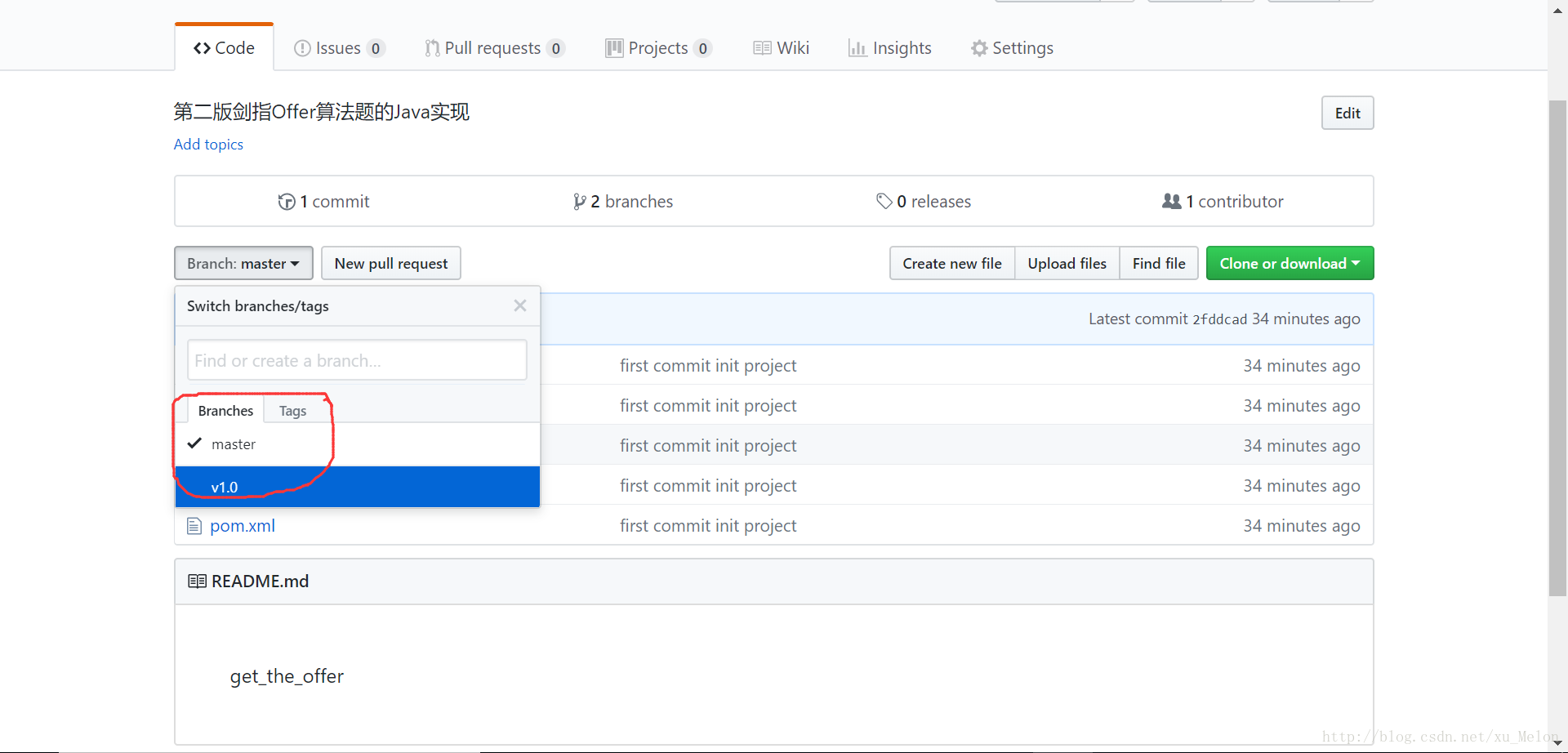Click the releases tag icon
1568x753 pixels.
coord(884,201)
